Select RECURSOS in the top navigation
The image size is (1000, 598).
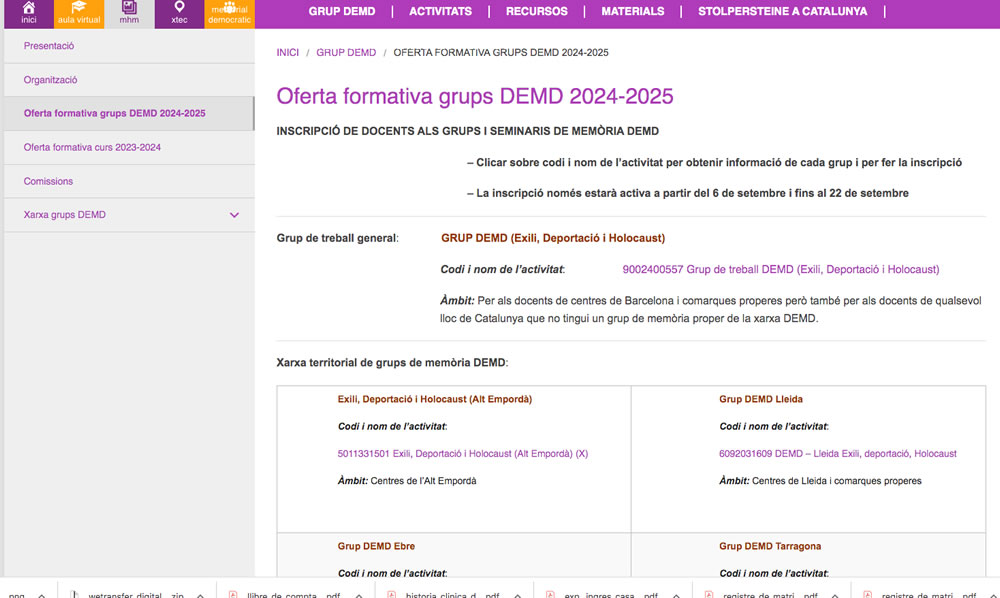(x=536, y=12)
